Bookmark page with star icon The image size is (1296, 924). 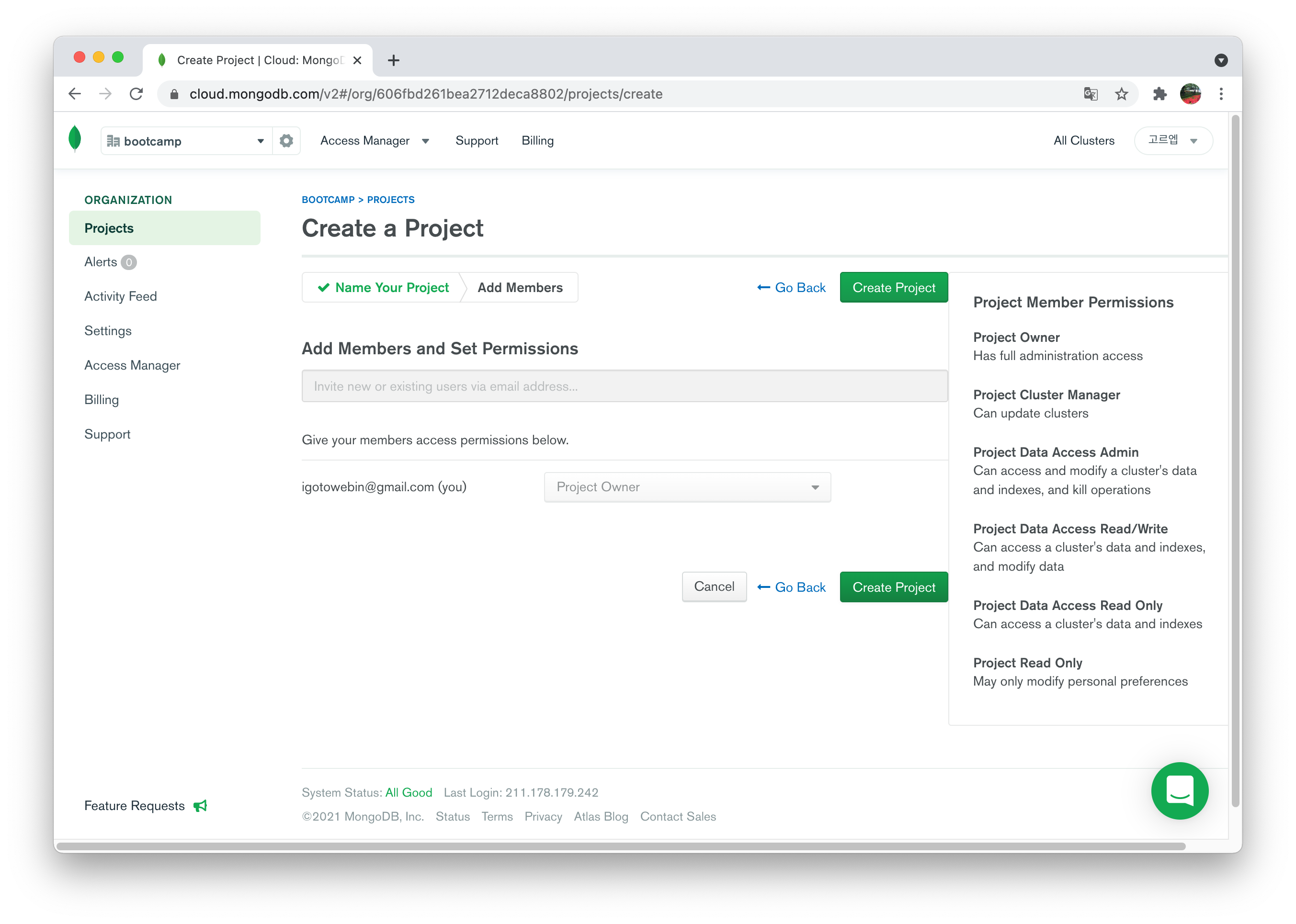tap(1121, 94)
